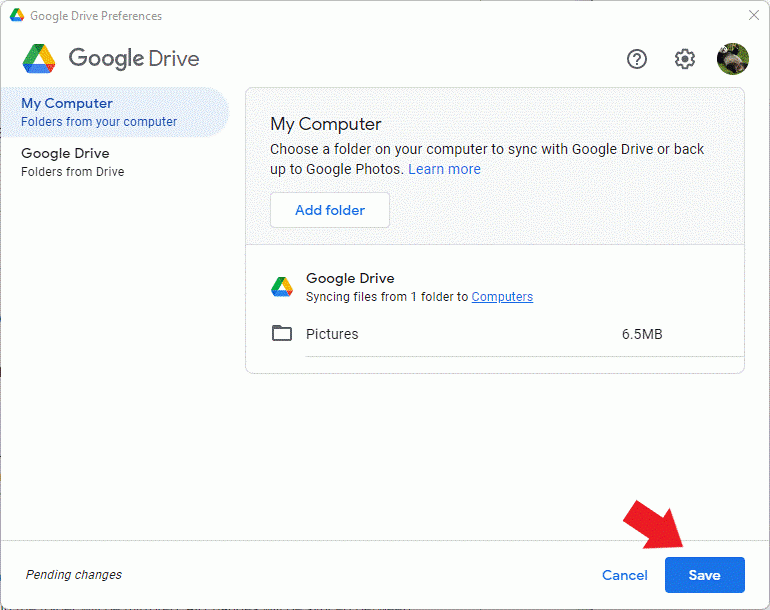Open the Learn more link
770x610 pixels.
click(x=444, y=169)
